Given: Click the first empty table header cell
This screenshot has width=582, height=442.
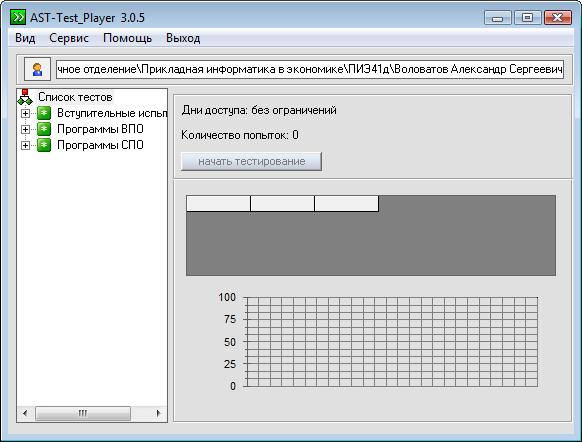Looking at the screenshot, I should (x=218, y=204).
